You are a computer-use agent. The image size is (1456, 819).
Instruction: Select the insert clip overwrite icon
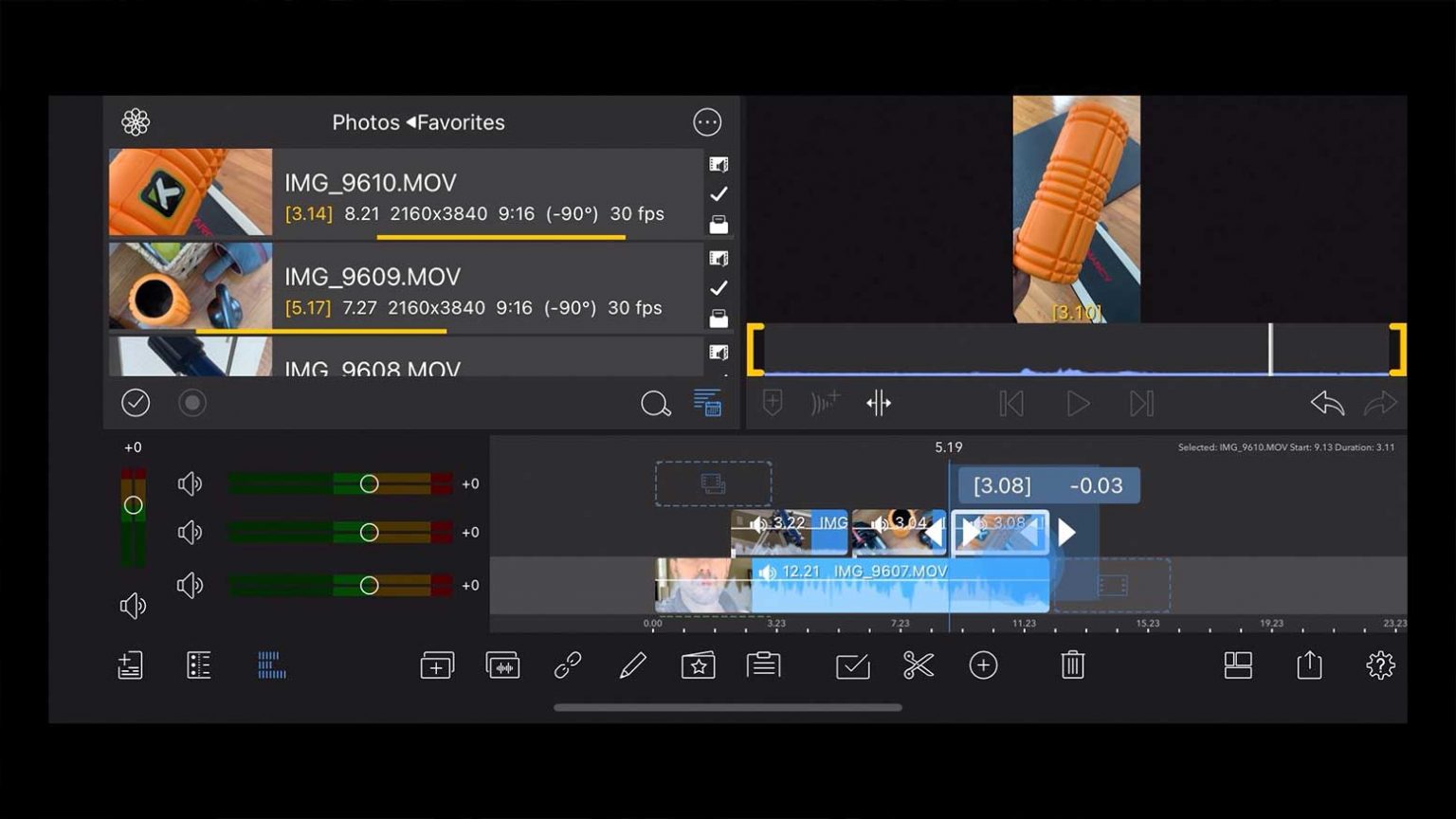[x=501, y=664]
